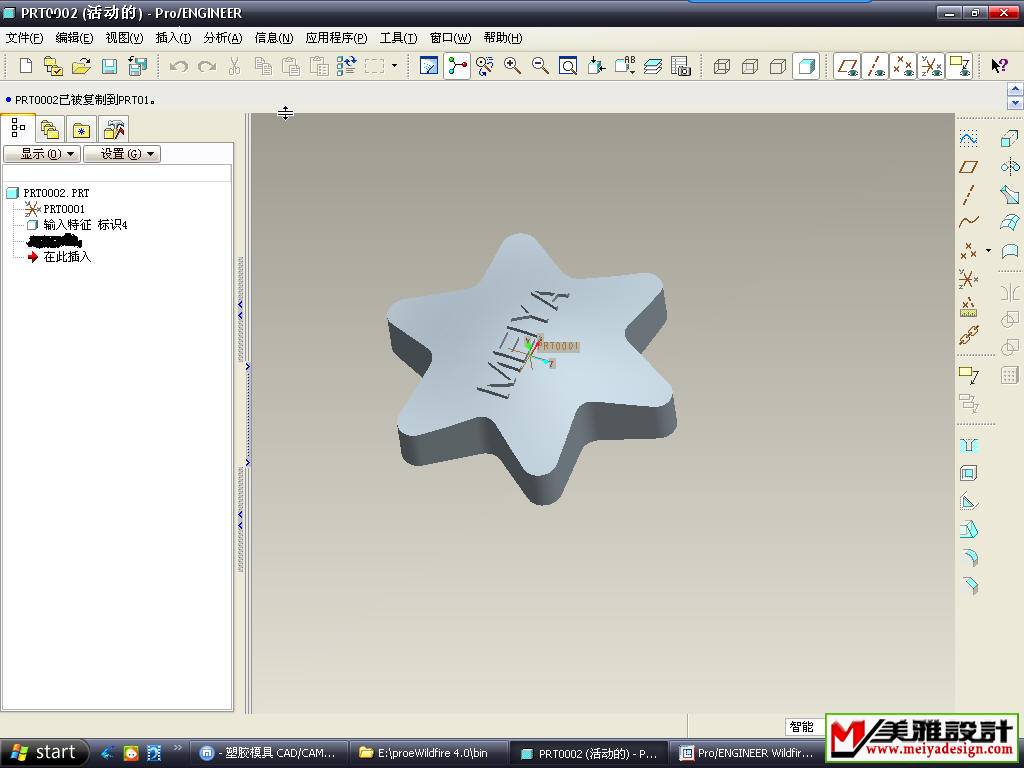
Task: Open the 显示 dropdown in model tree
Action: coord(42,153)
